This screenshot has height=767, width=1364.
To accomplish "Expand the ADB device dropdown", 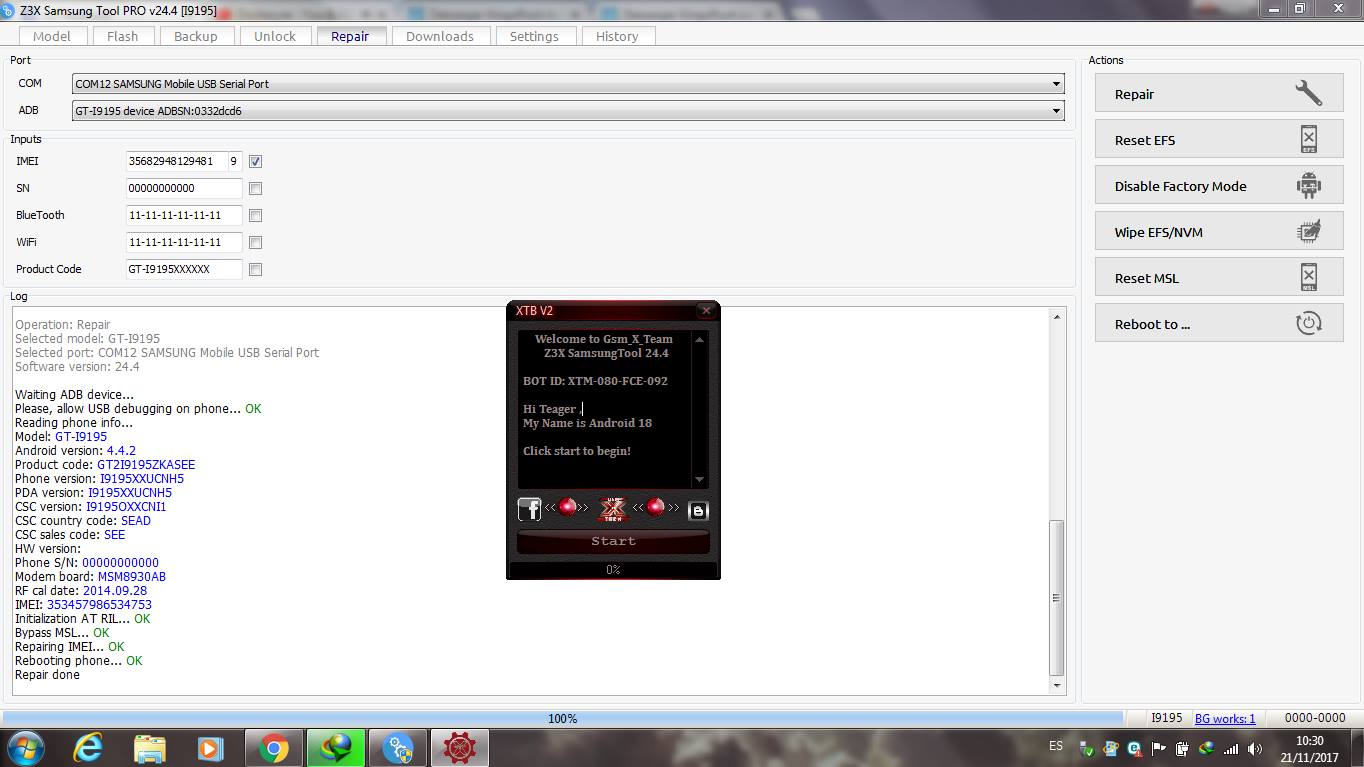I will tap(1056, 111).
